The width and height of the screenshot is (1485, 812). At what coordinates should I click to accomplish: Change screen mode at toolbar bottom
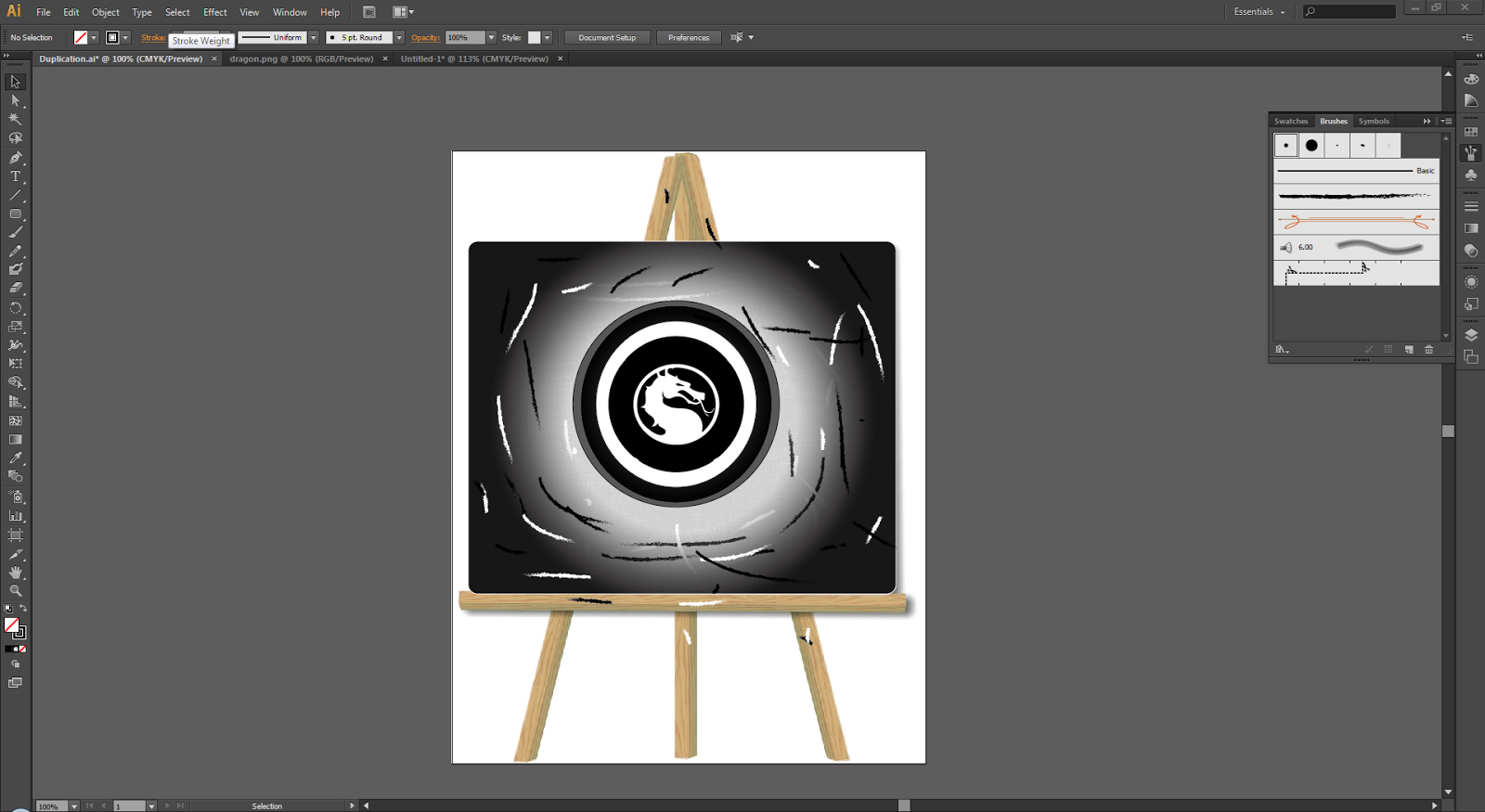click(15, 683)
